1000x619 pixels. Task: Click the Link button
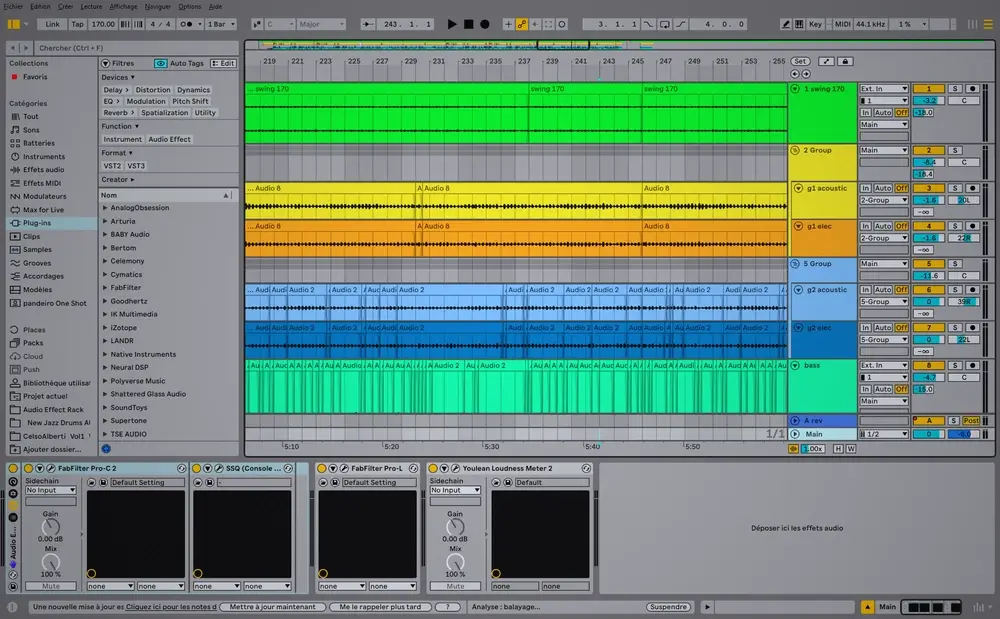52,24
